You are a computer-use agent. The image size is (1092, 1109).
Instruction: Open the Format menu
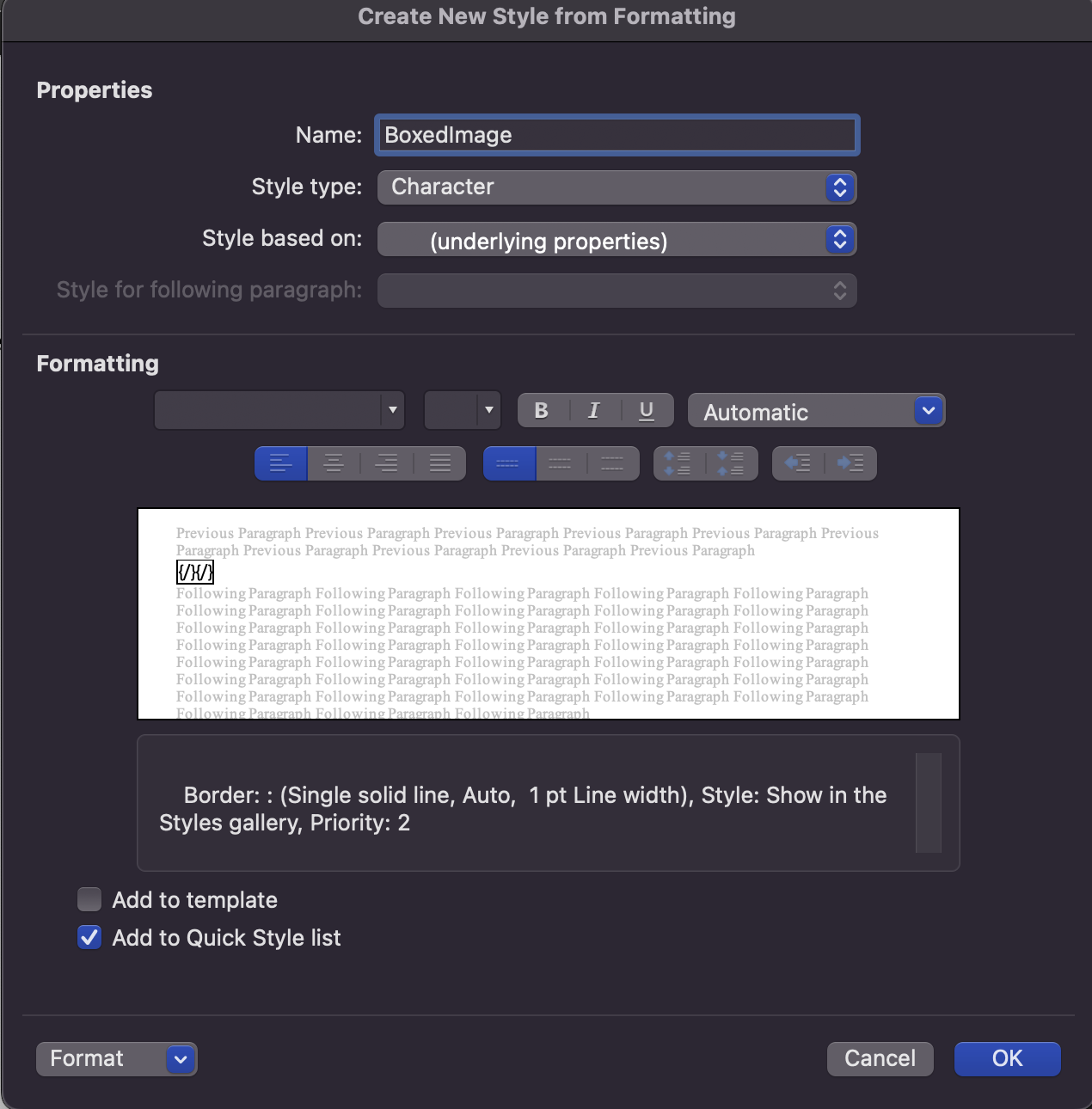(116, 1058)
